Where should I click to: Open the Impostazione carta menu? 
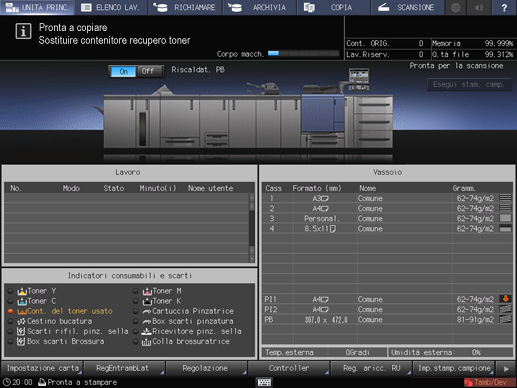click(42, 368)
